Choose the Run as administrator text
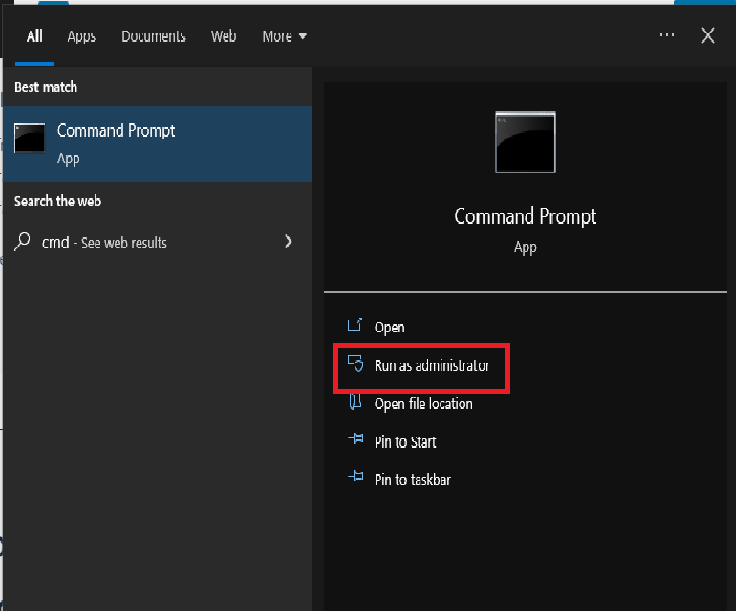 [432, 366]
